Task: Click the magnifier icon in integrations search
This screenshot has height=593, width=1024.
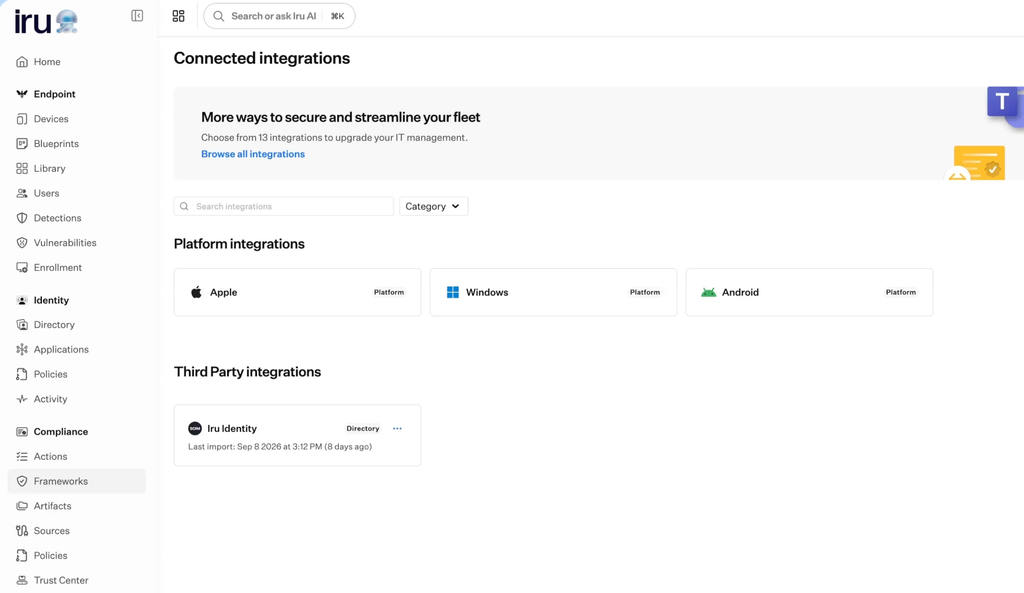Action: click(x=184, y=206)
